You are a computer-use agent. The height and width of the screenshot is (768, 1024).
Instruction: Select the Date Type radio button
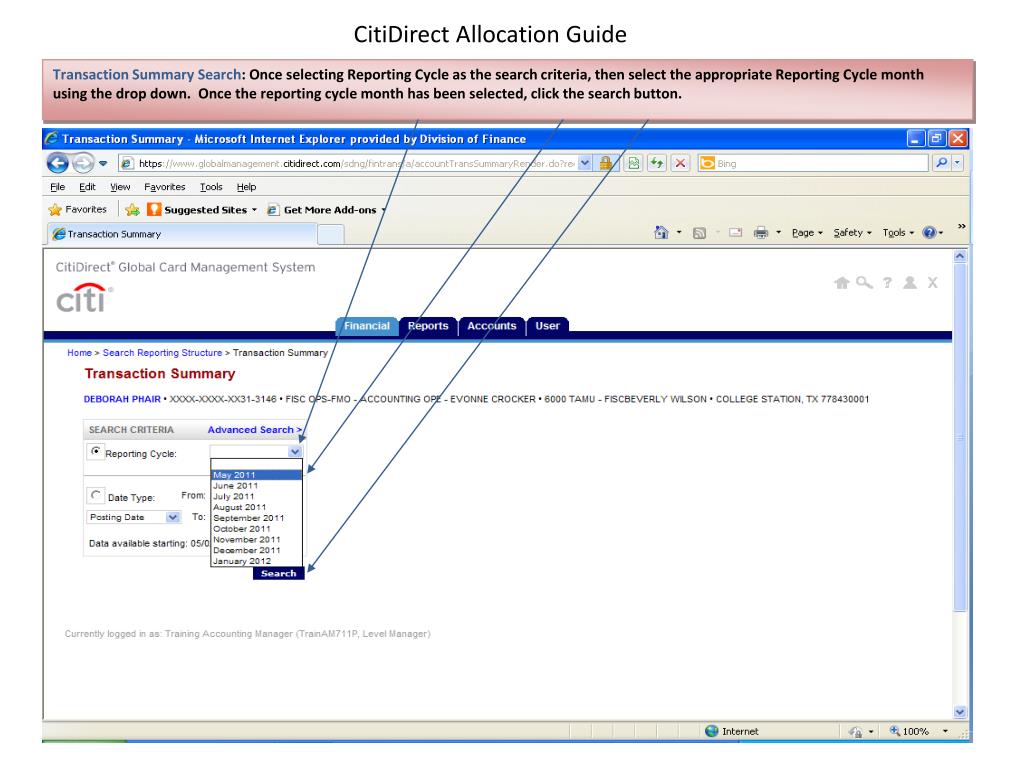click(96, 495)
